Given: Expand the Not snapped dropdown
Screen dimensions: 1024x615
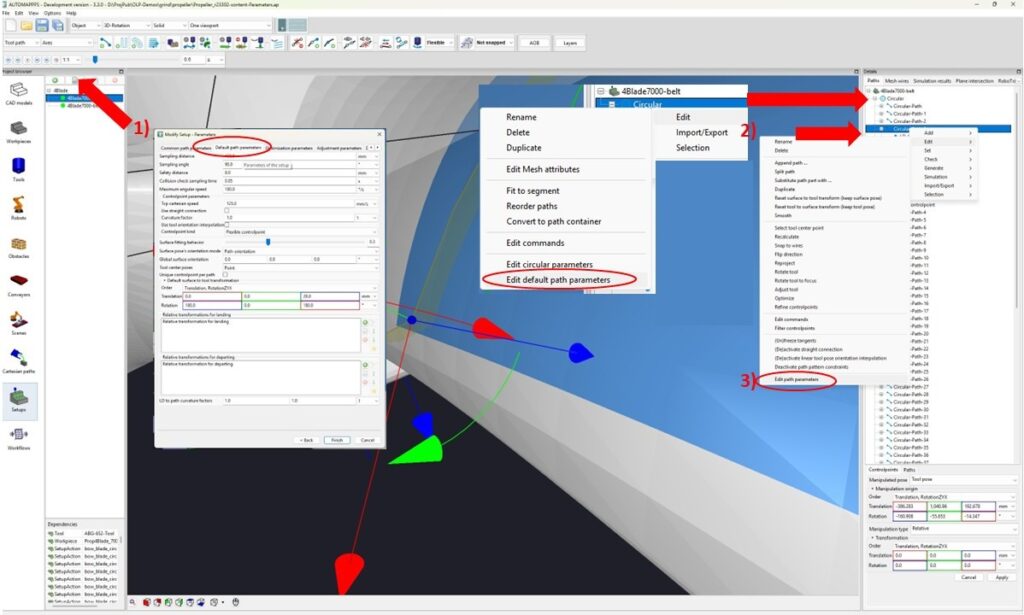Looking at the screenshot, I should tap(494, 42).
